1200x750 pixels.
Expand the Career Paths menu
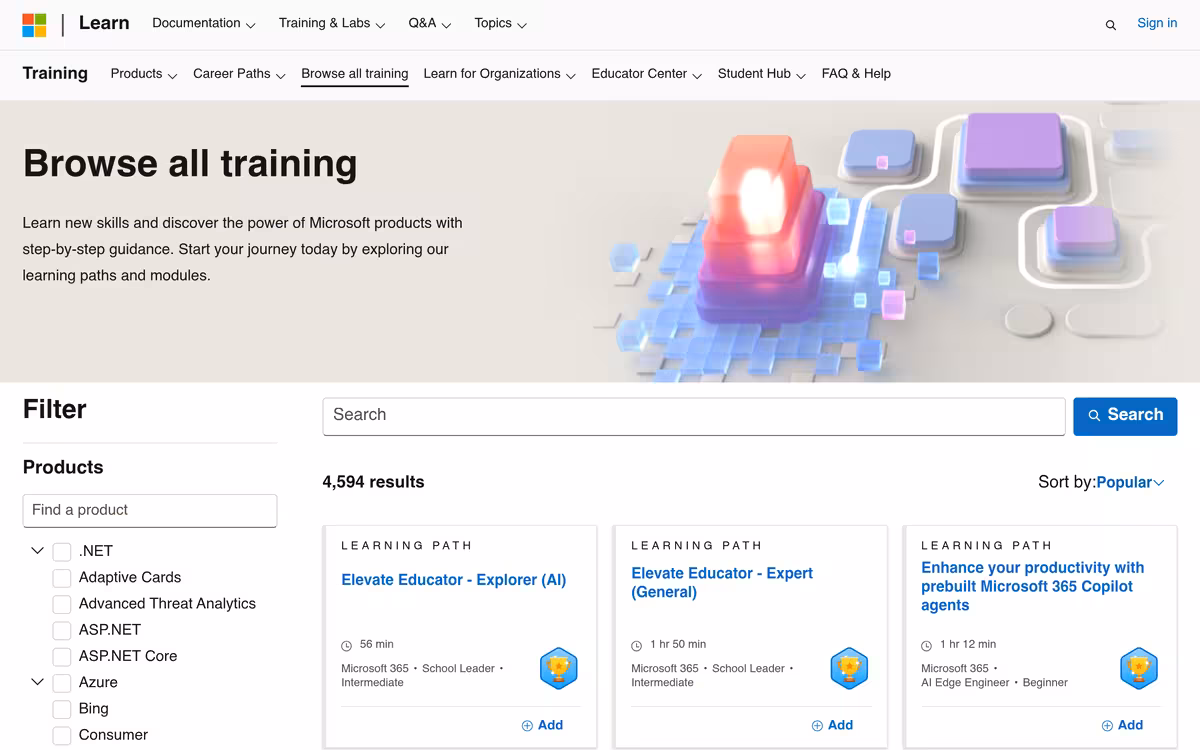click(239, 74)
